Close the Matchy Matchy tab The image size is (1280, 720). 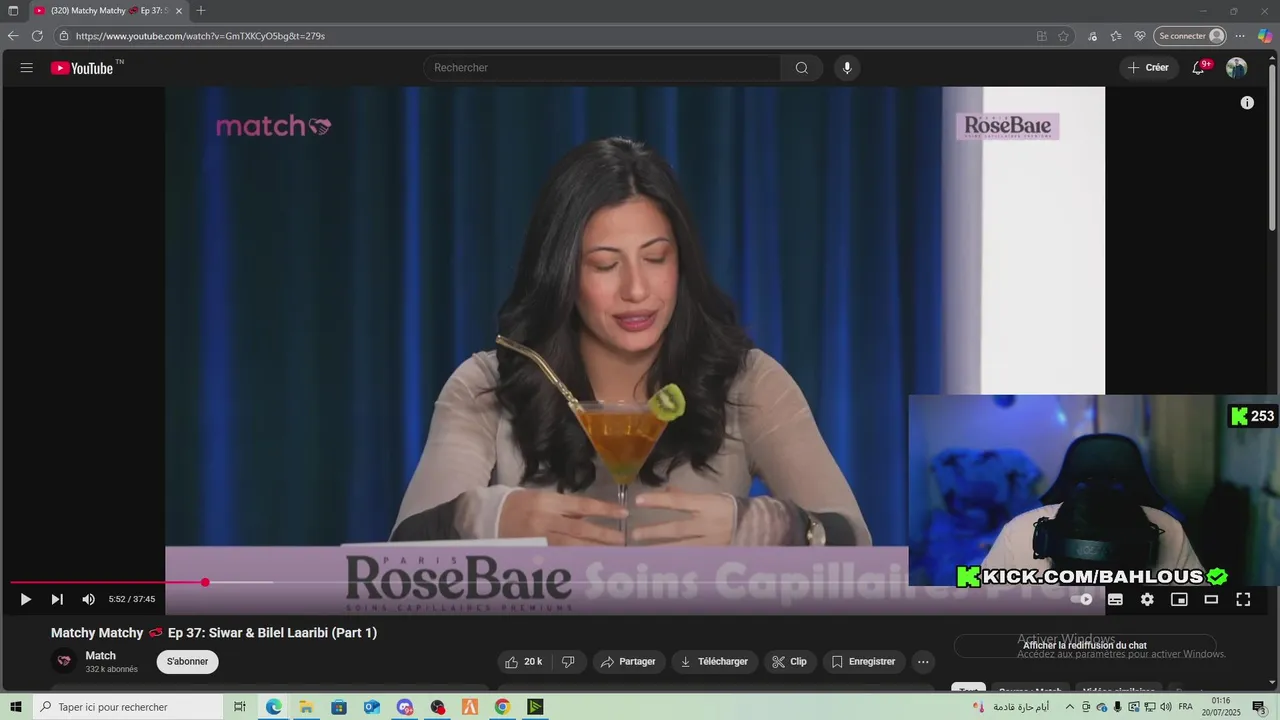179,10
